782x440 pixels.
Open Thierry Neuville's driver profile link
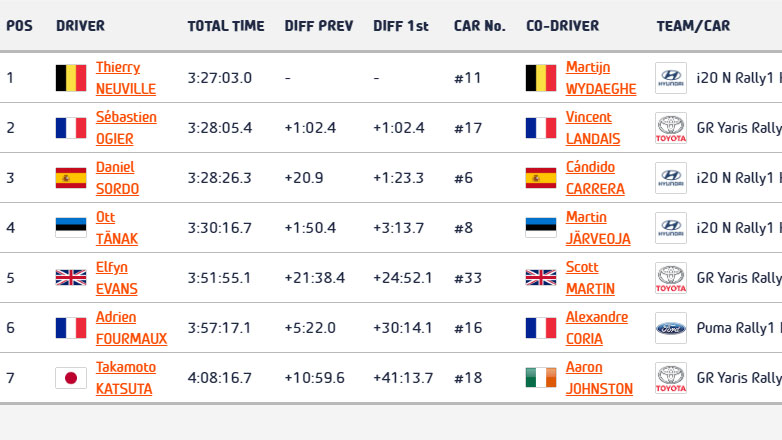click(125, 78)
